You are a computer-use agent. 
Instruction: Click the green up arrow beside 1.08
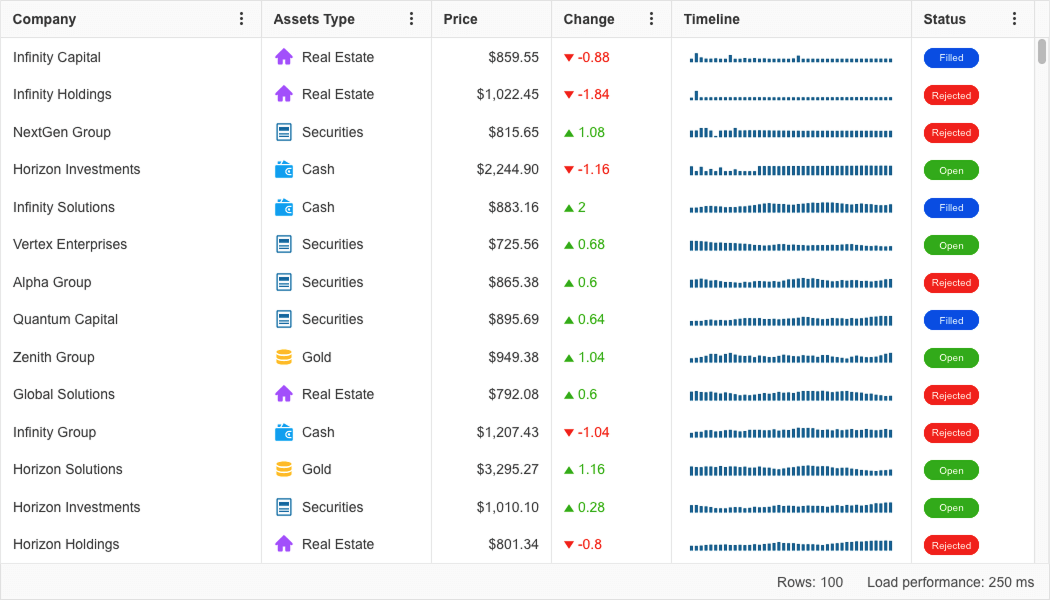[569, 132]
